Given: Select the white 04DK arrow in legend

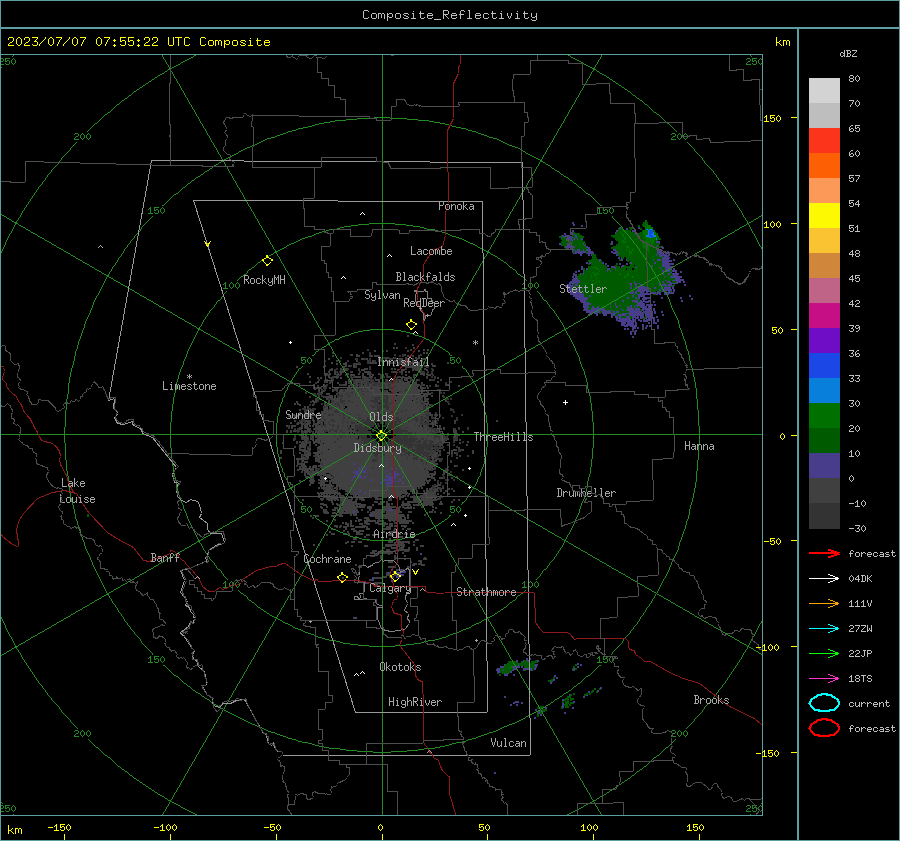Looking at the screenshot, I should [x=824, y=578].
